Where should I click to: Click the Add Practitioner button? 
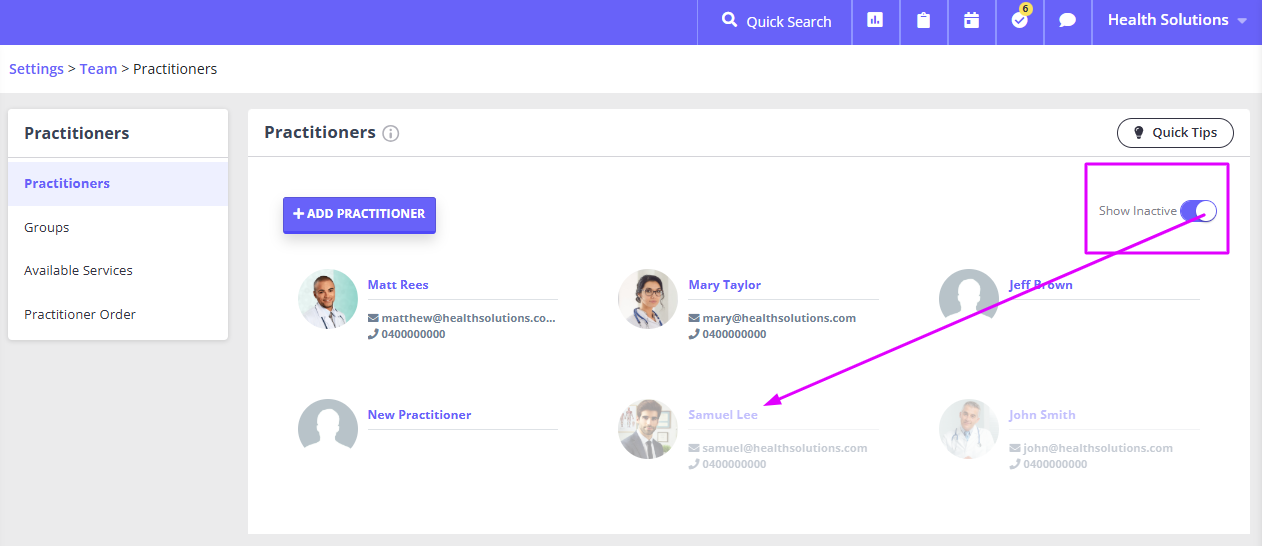tap(359, 214)
